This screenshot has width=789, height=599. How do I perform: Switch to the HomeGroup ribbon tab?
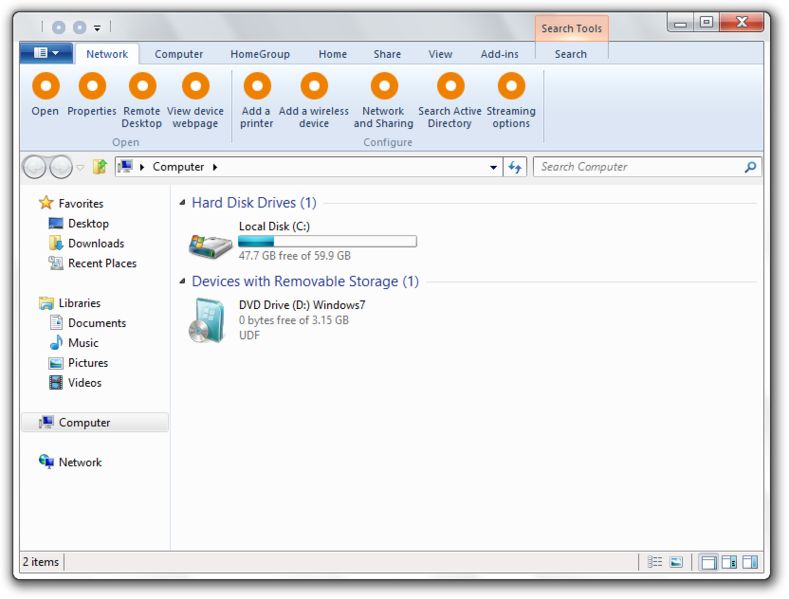(x=260, y=54)
